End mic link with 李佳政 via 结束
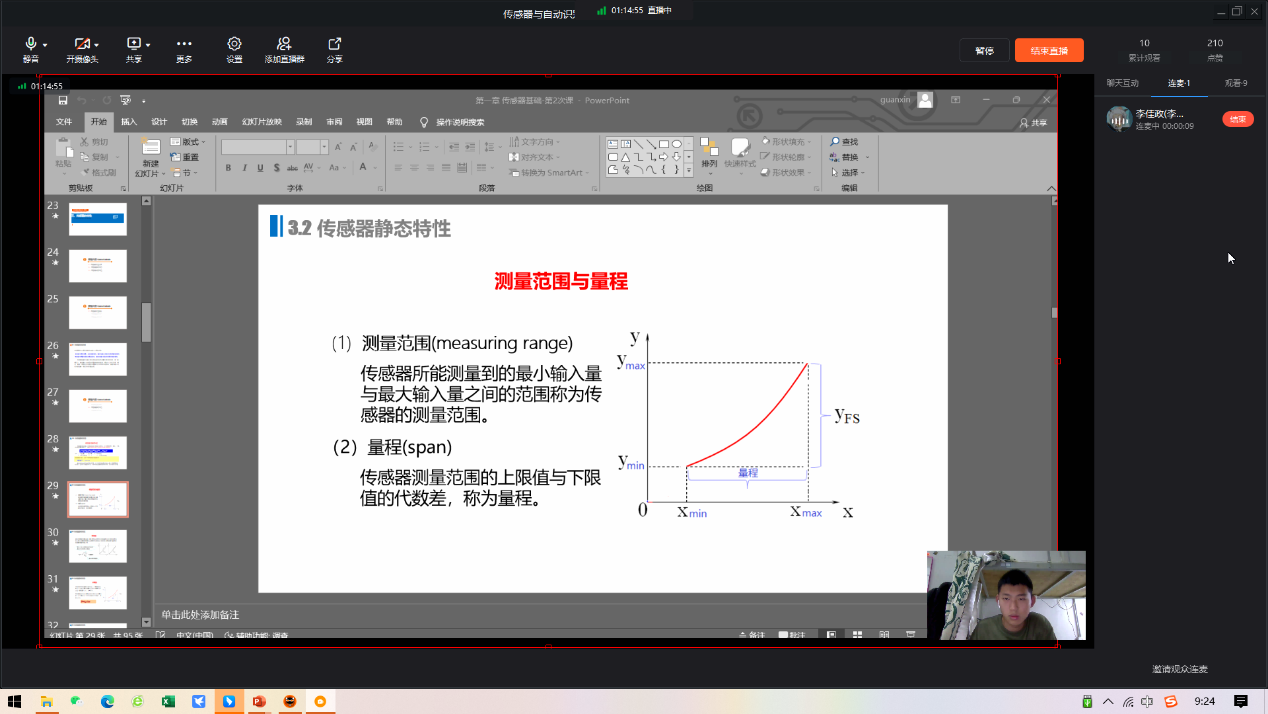The image size is (1268, 714). tap(1237, 119)
